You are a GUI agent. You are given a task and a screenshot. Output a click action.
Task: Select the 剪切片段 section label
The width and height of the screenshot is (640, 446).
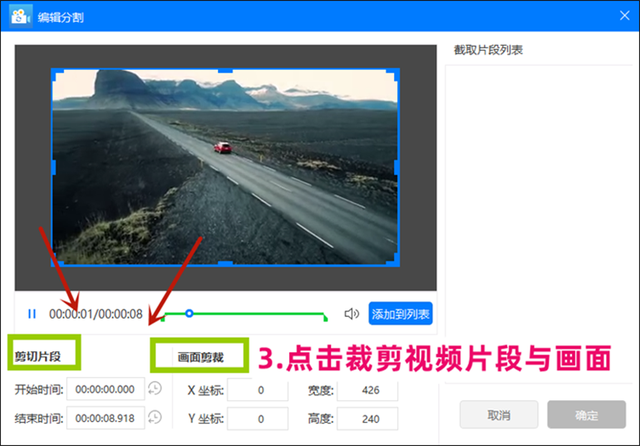pos(43,356)
